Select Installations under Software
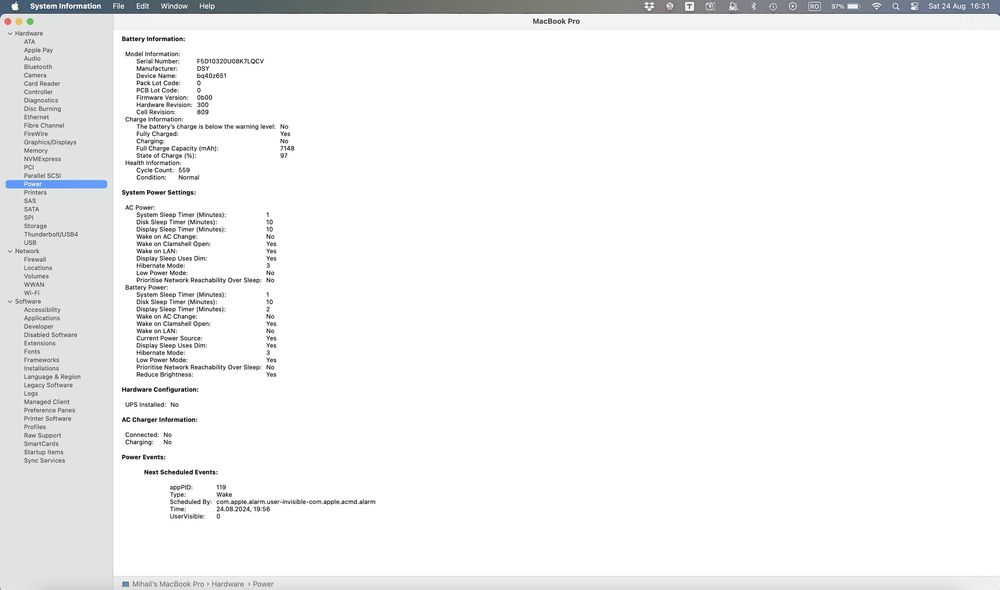Image resolution: width=1000 pixels, height=590 pixels. [41, 368]
